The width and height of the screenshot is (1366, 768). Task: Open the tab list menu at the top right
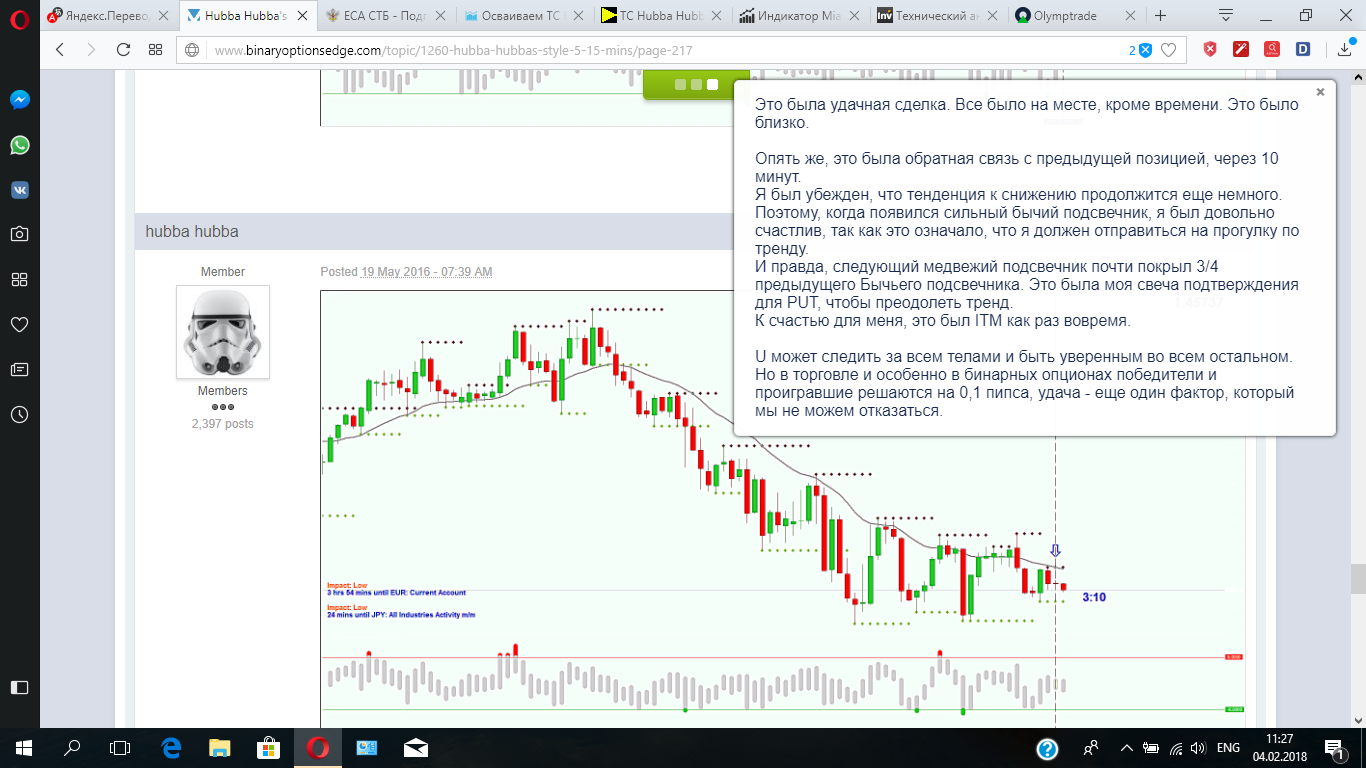coord(1226,15)
